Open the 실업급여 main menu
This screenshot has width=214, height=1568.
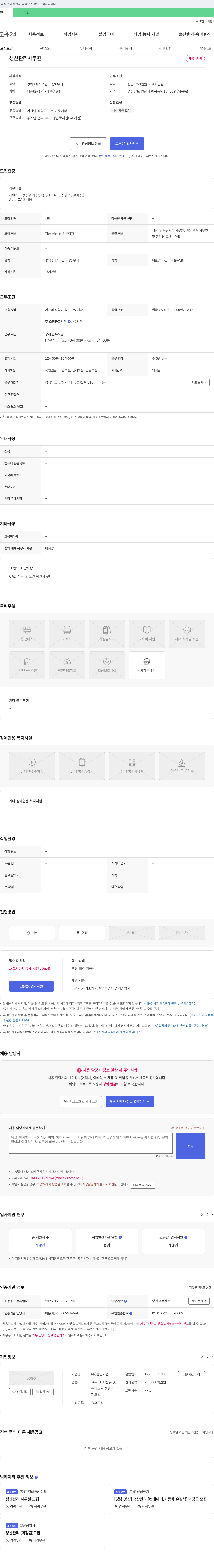pos(106,34)
